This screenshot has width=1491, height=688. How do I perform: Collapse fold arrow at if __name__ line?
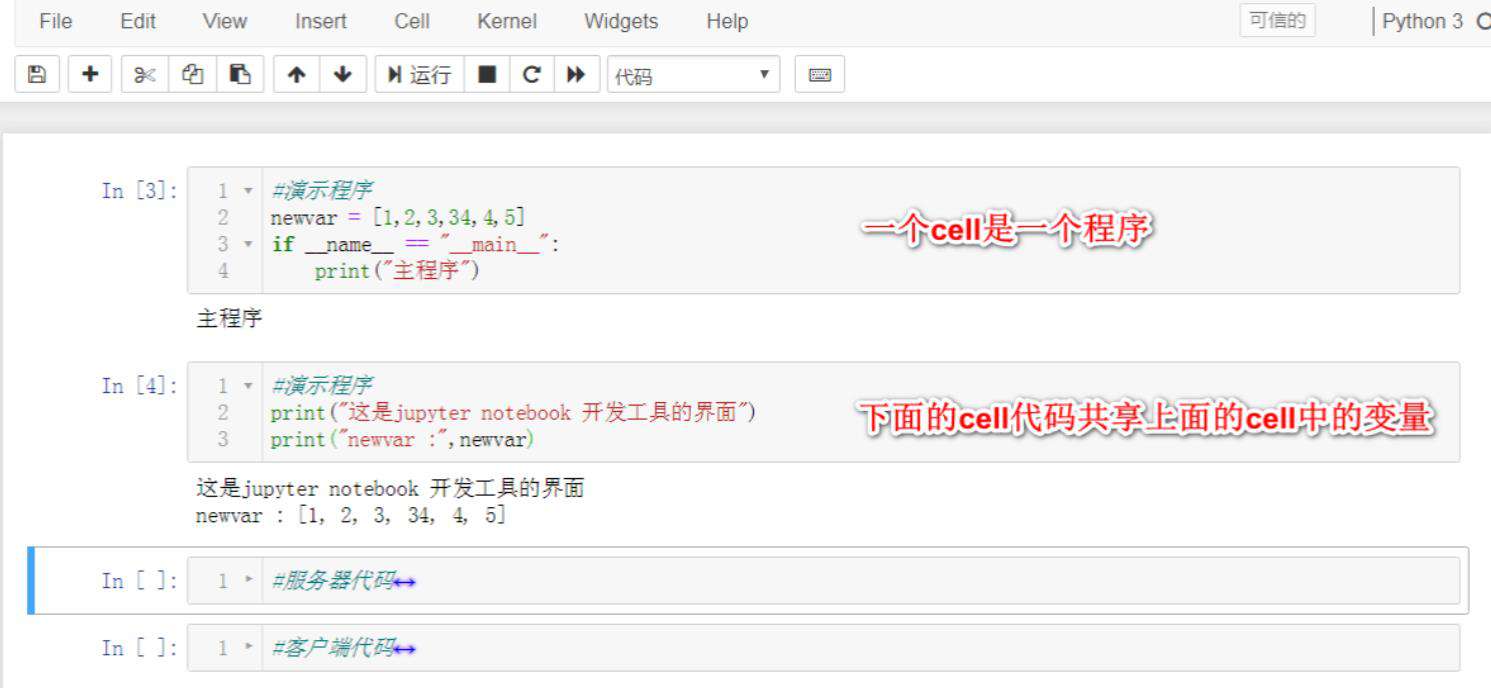tap(249, 244)
